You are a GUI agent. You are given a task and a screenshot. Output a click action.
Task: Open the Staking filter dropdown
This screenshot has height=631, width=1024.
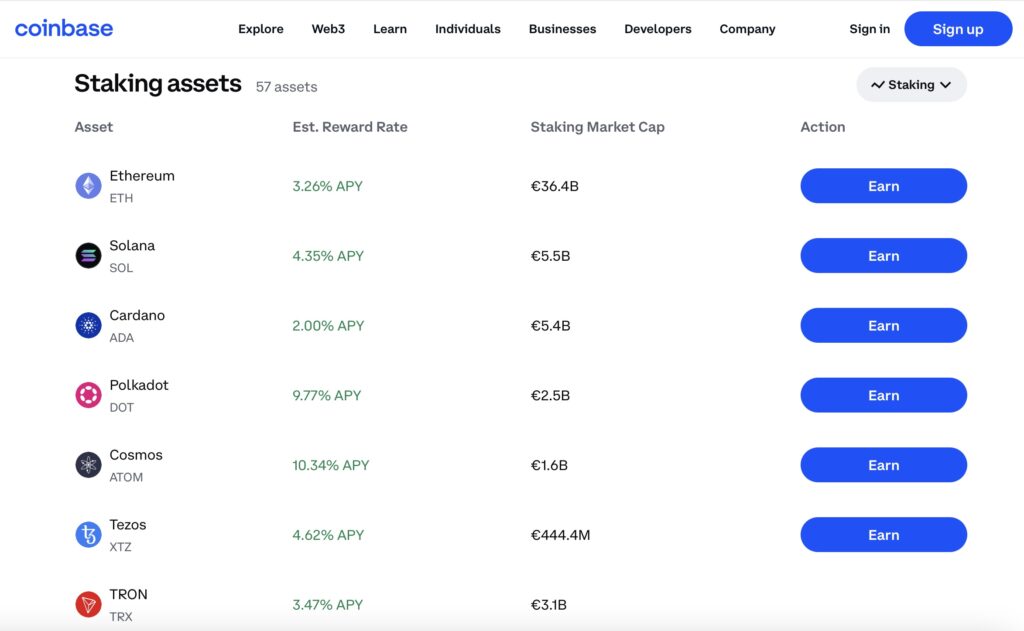click(911, 85)
